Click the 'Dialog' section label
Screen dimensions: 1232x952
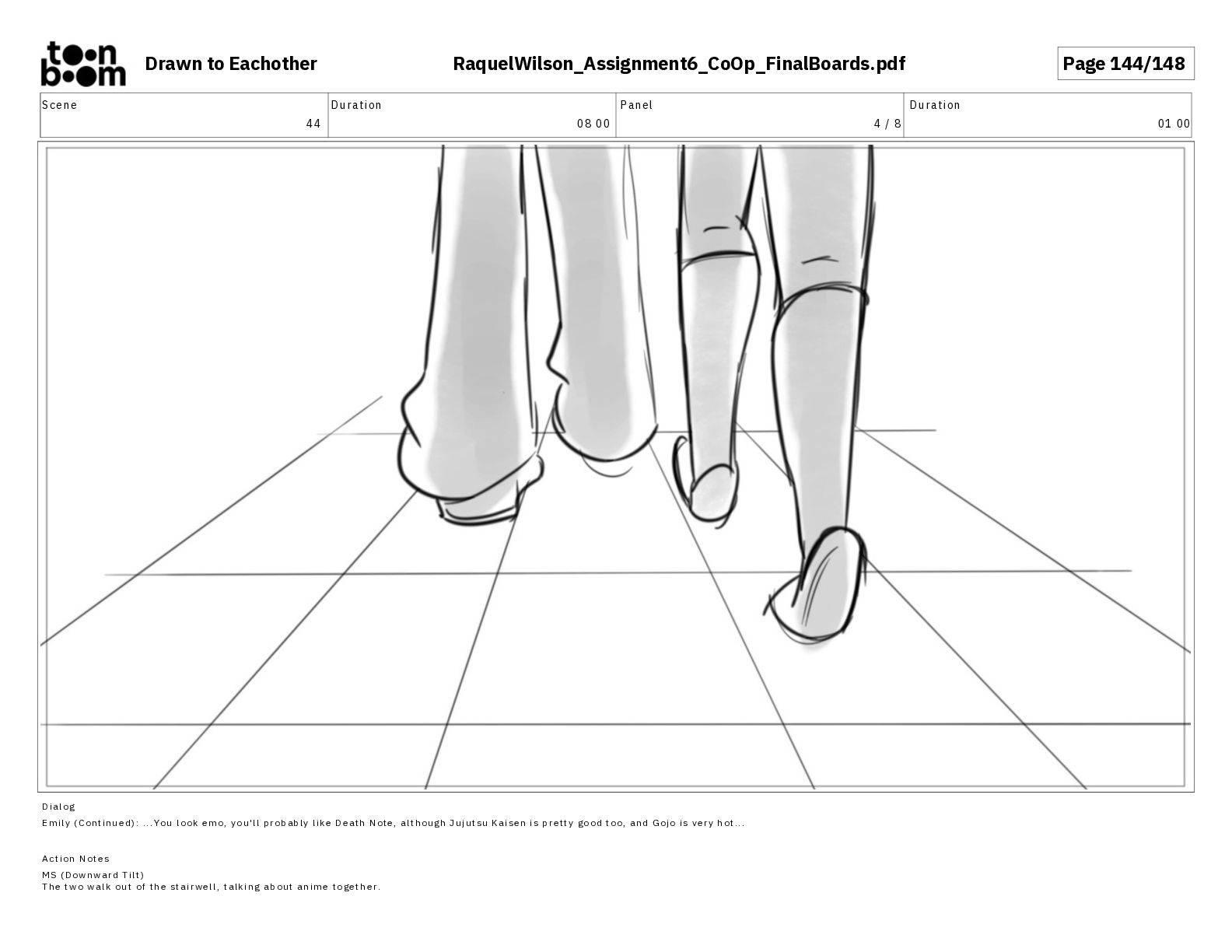coord(59,807)
